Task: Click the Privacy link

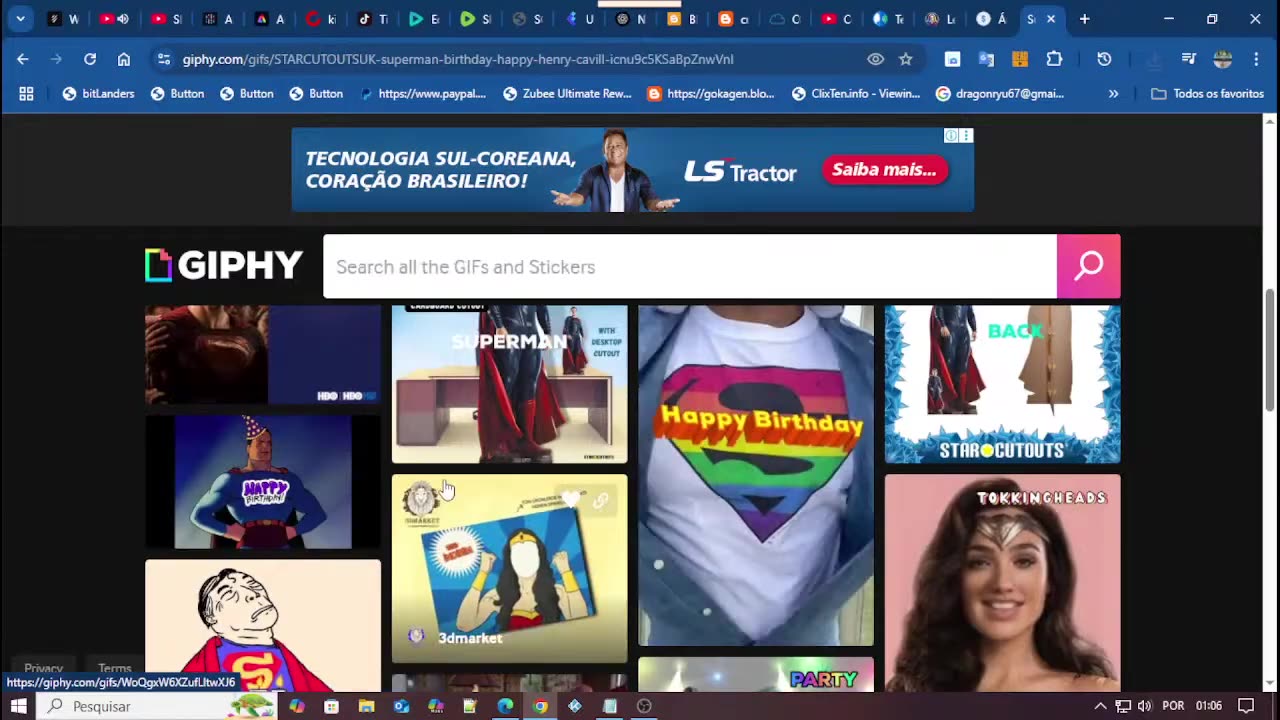Action: pos(43,668)
